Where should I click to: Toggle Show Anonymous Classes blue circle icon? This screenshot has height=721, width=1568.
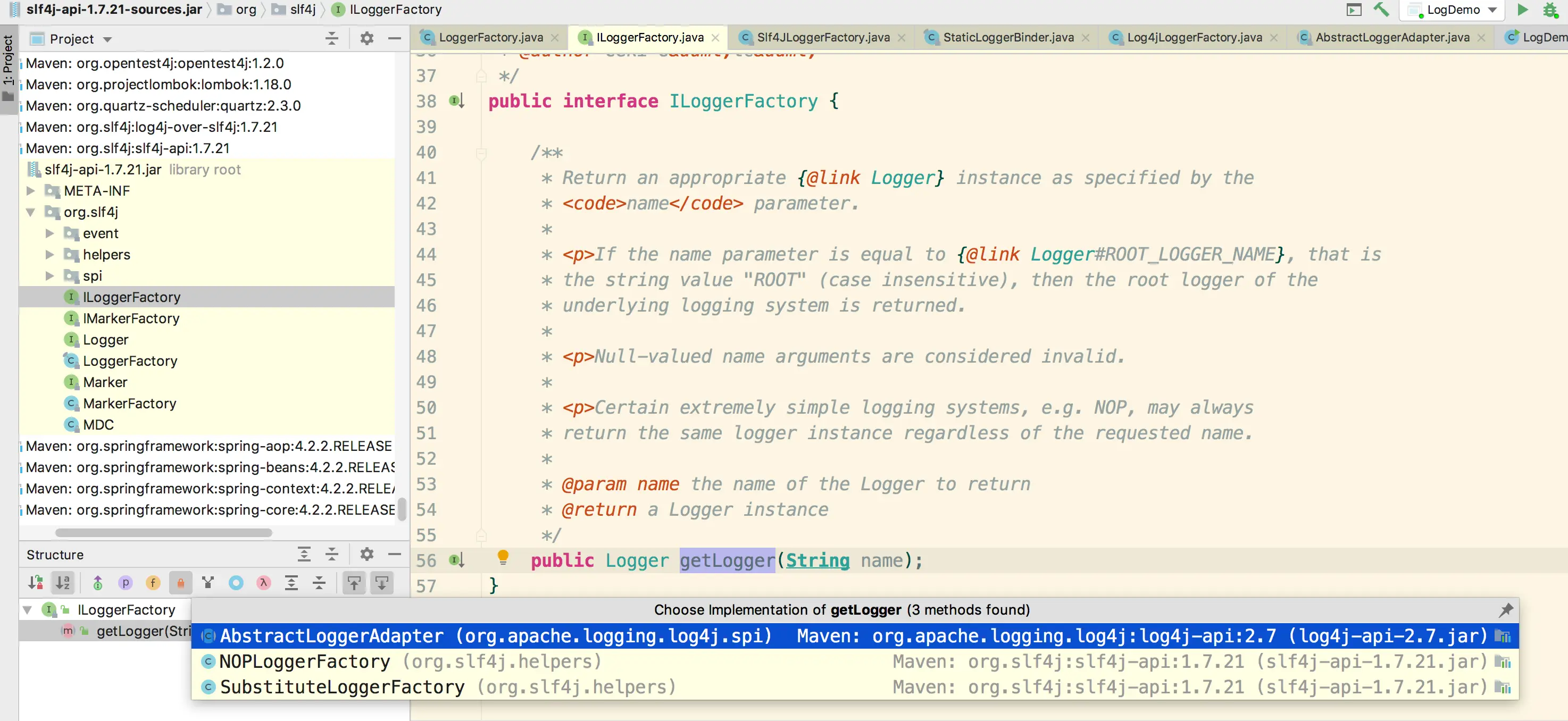(236, 583)
